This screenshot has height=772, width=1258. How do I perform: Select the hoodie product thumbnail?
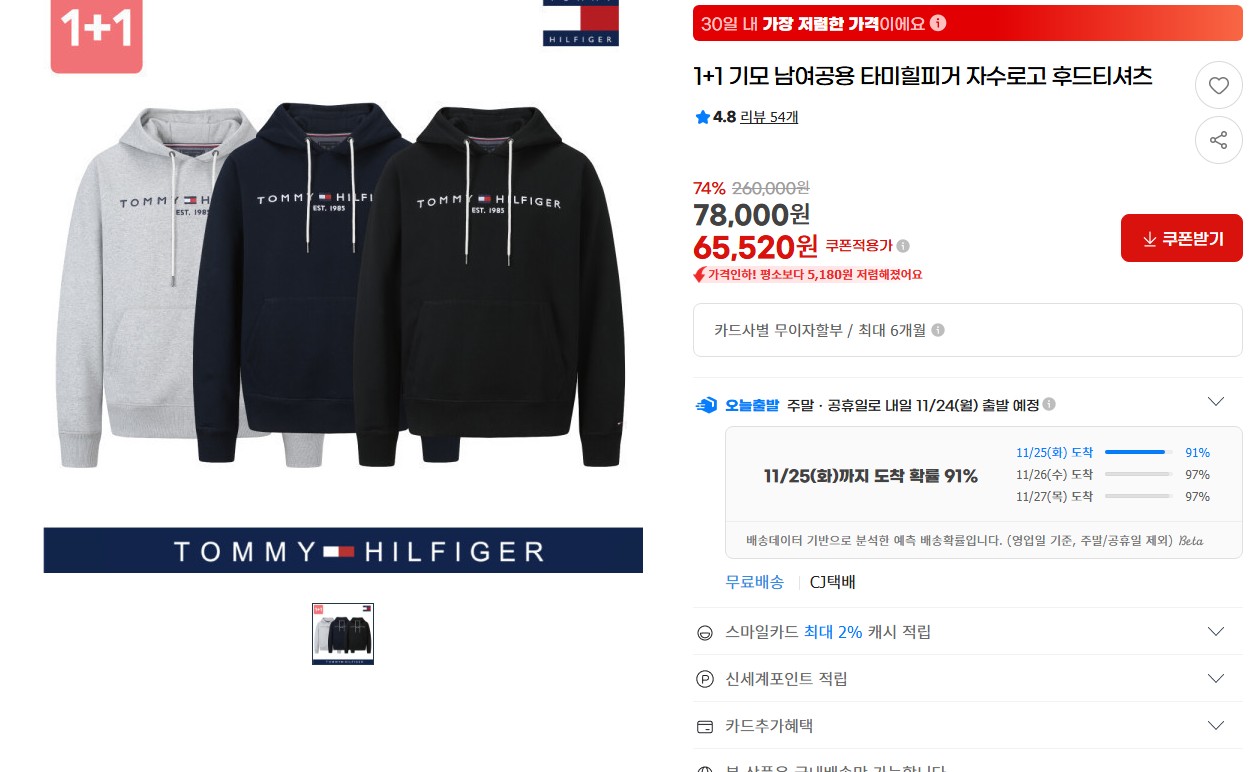pyautogui.click(x=343, y=634)
